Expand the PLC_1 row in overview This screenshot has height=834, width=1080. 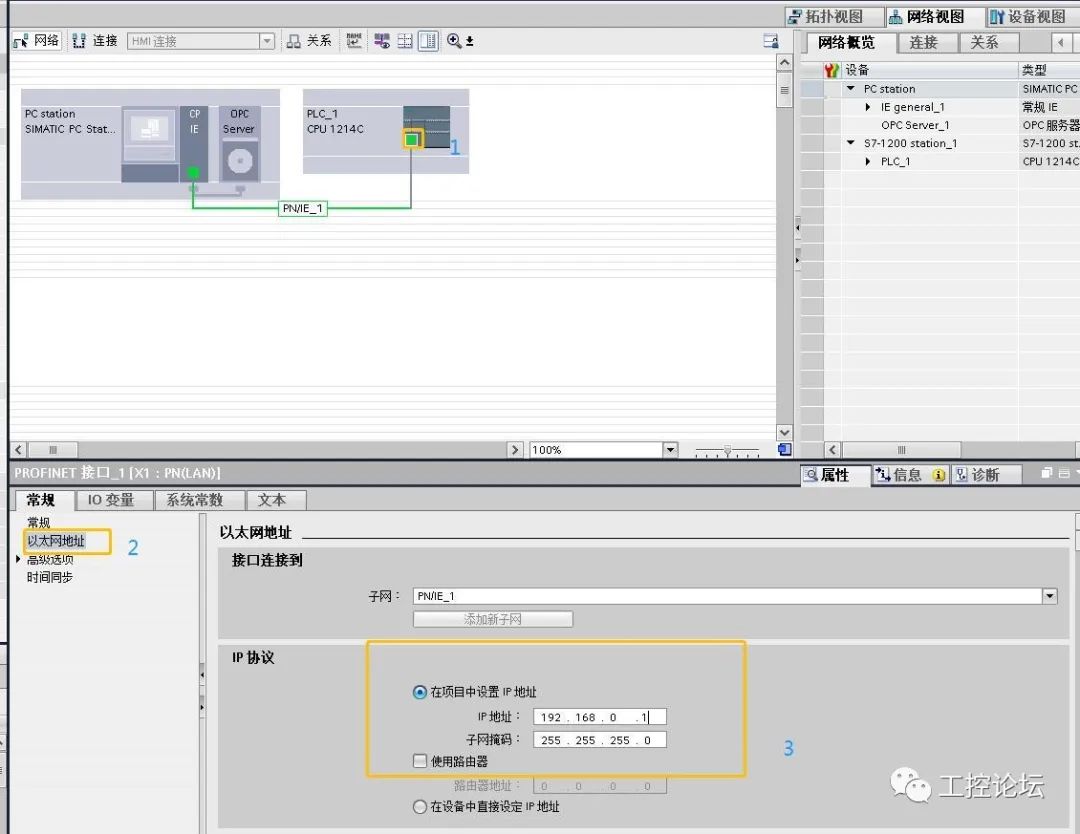tap(868, 161)
